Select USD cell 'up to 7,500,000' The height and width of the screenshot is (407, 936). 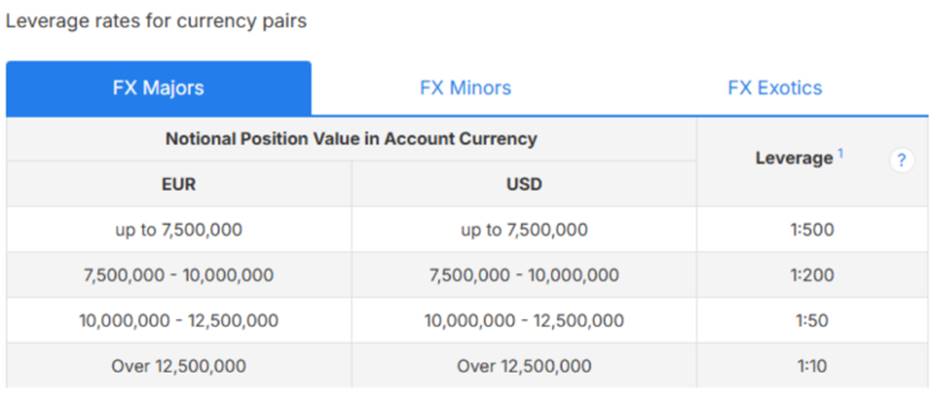coord(524,230)
